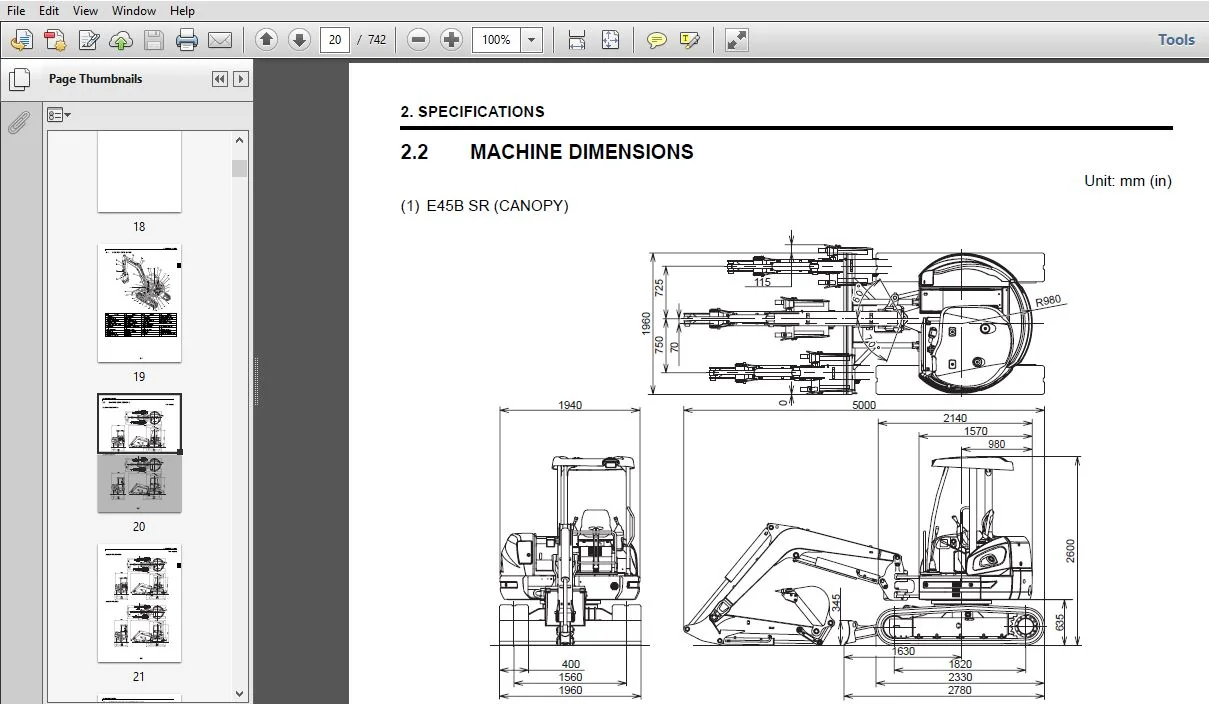Click the thumbnails scrollbar up arrow
The height and width of the screenshot is (704, 1209).
tap(239, 141)
